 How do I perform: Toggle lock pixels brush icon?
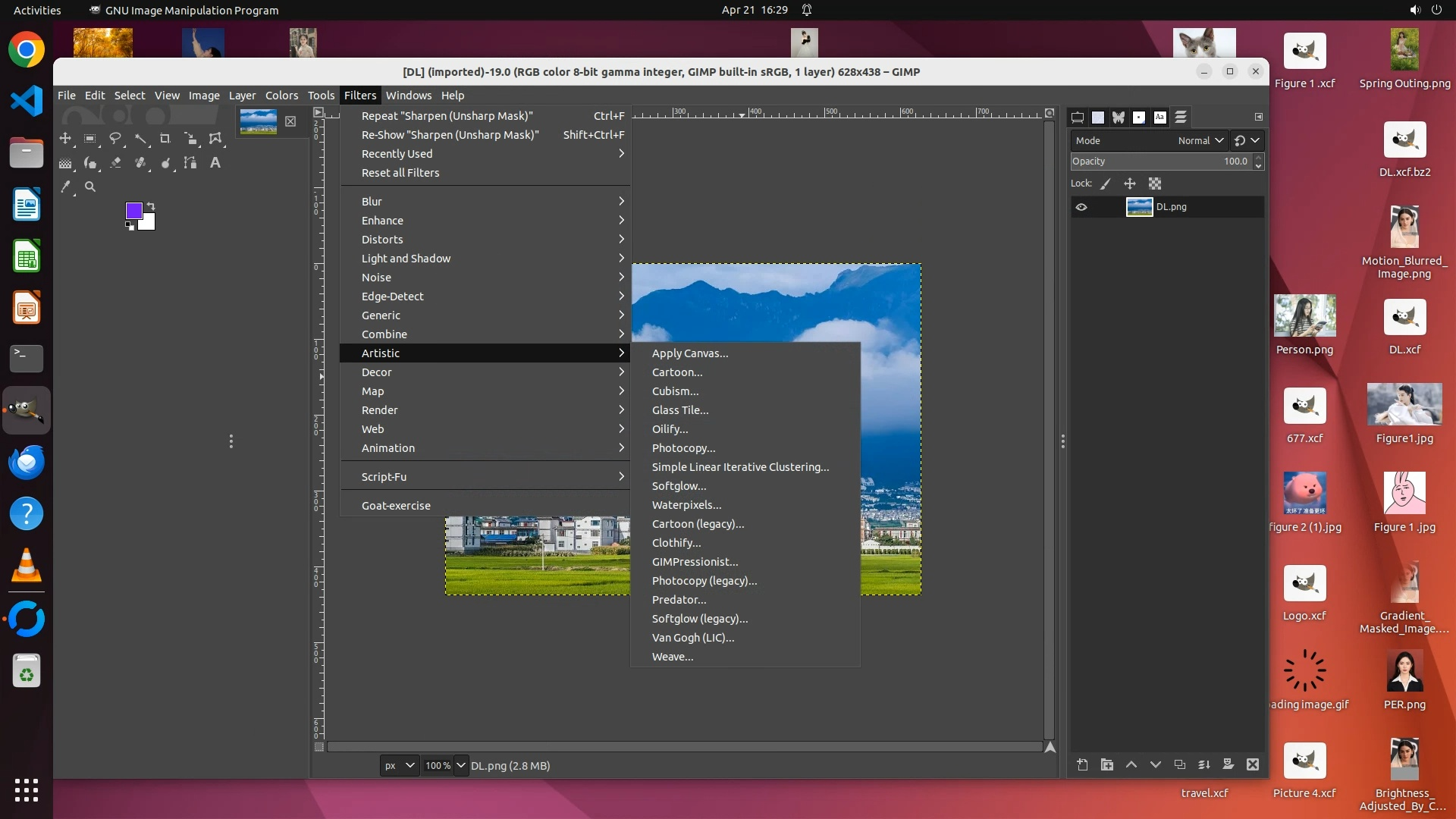pyautogui.click(x=1106, y=184)
